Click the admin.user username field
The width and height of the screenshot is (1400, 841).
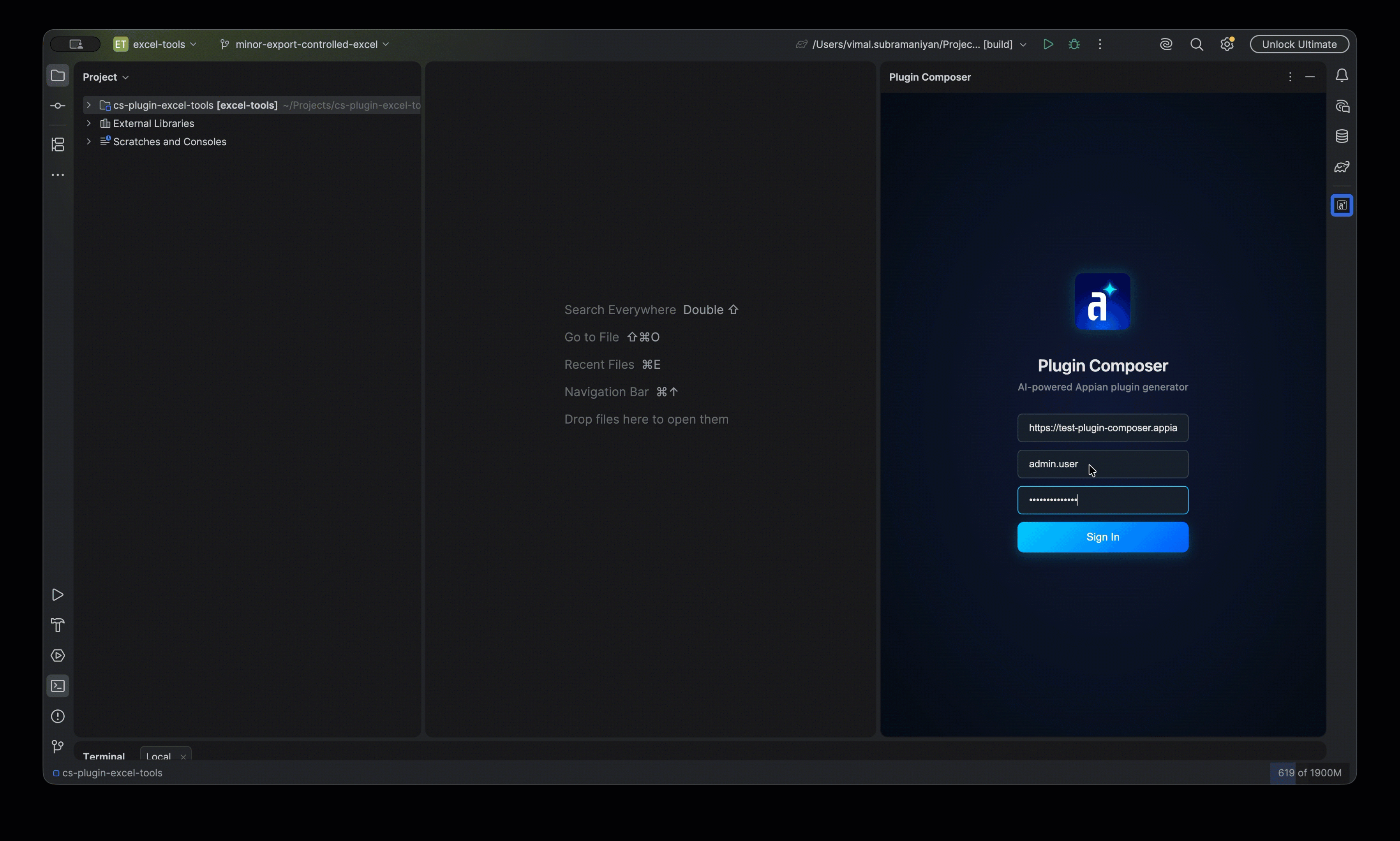pos(1102,464)
